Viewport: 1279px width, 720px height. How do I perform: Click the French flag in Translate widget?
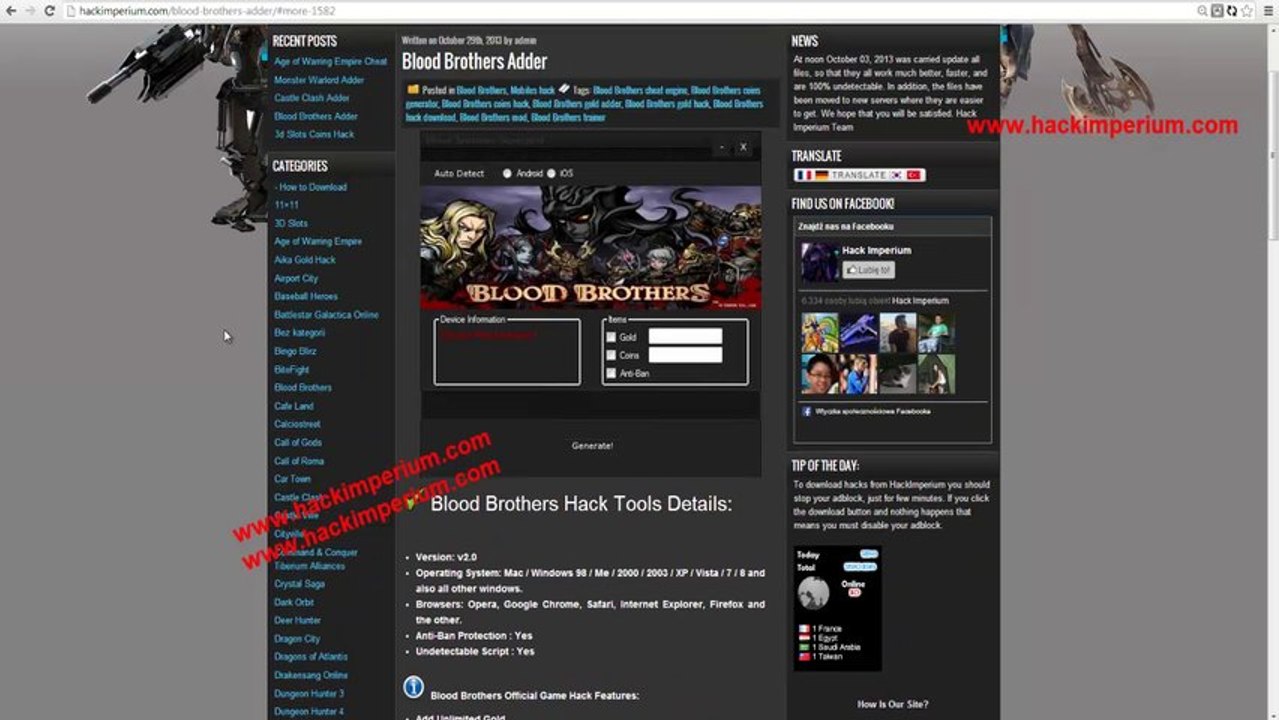pos(805,175)
